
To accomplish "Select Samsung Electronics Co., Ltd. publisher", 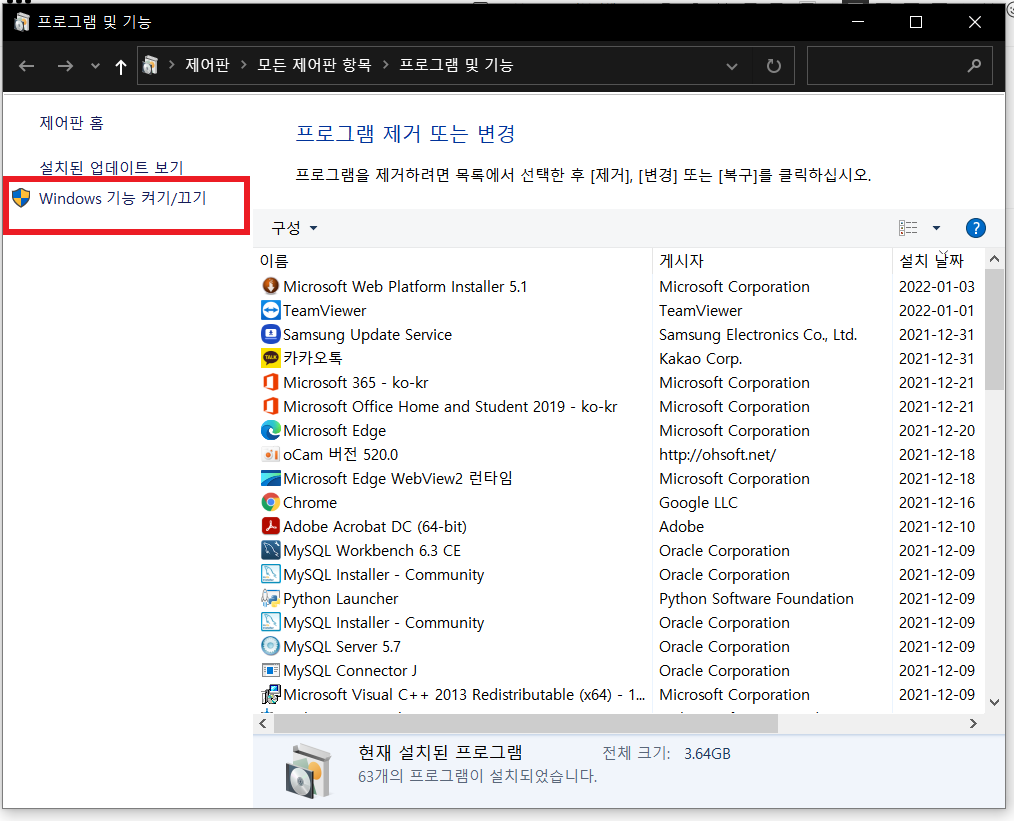I will click(758, 334).
